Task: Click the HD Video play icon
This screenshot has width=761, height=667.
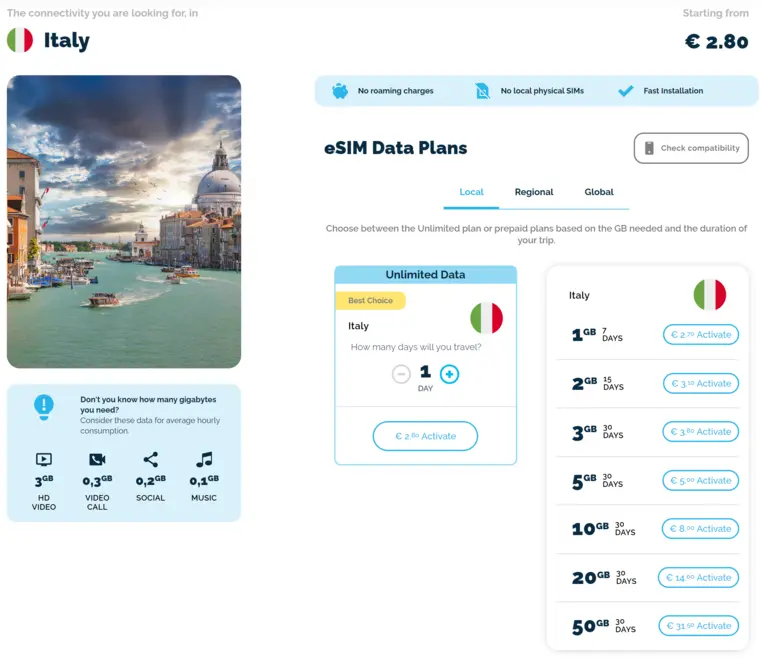Action: point(44,459)
